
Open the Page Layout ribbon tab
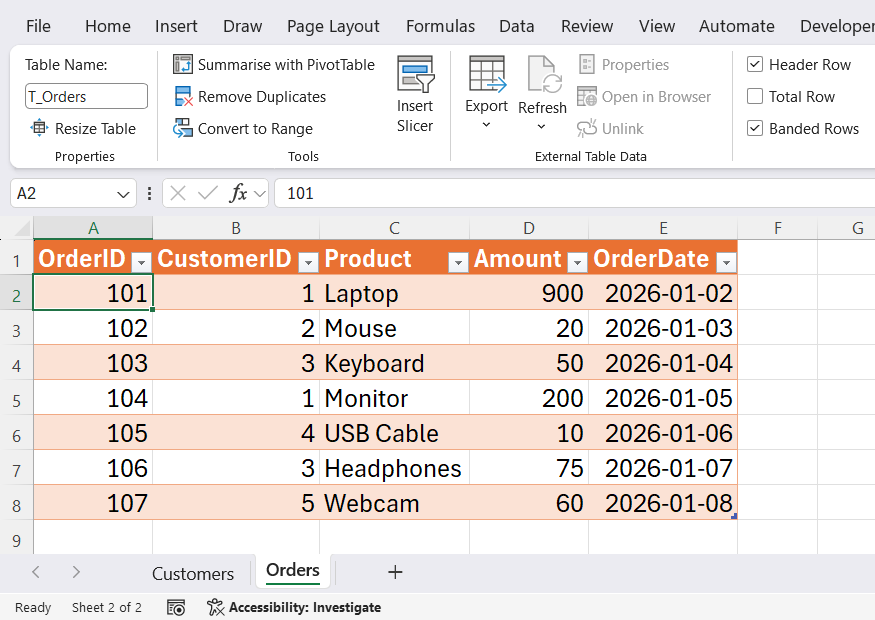tap(333, 26)
